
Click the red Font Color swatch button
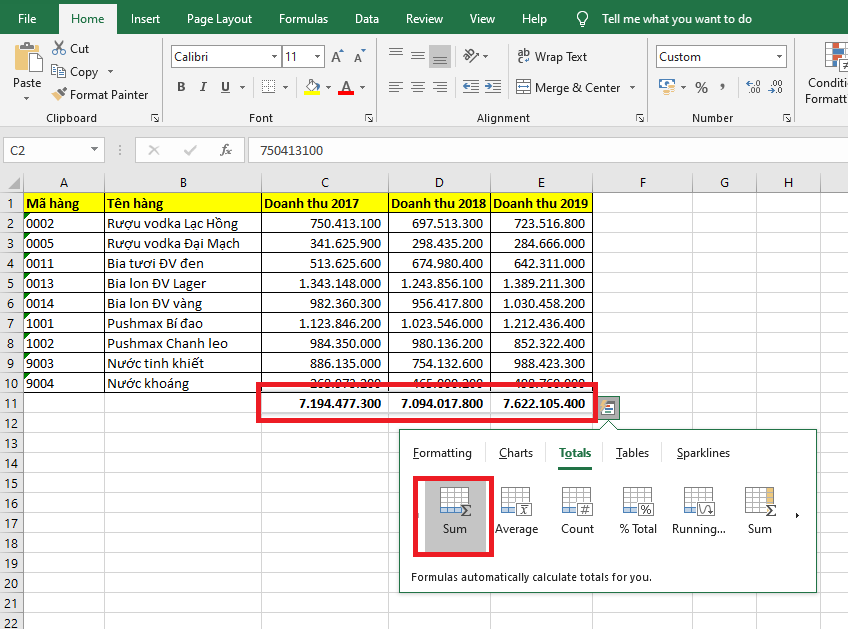pos(345,88)
